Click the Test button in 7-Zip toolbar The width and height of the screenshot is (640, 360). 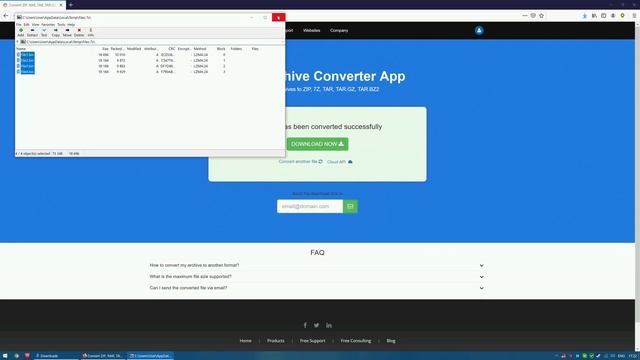tap(44, 32)
